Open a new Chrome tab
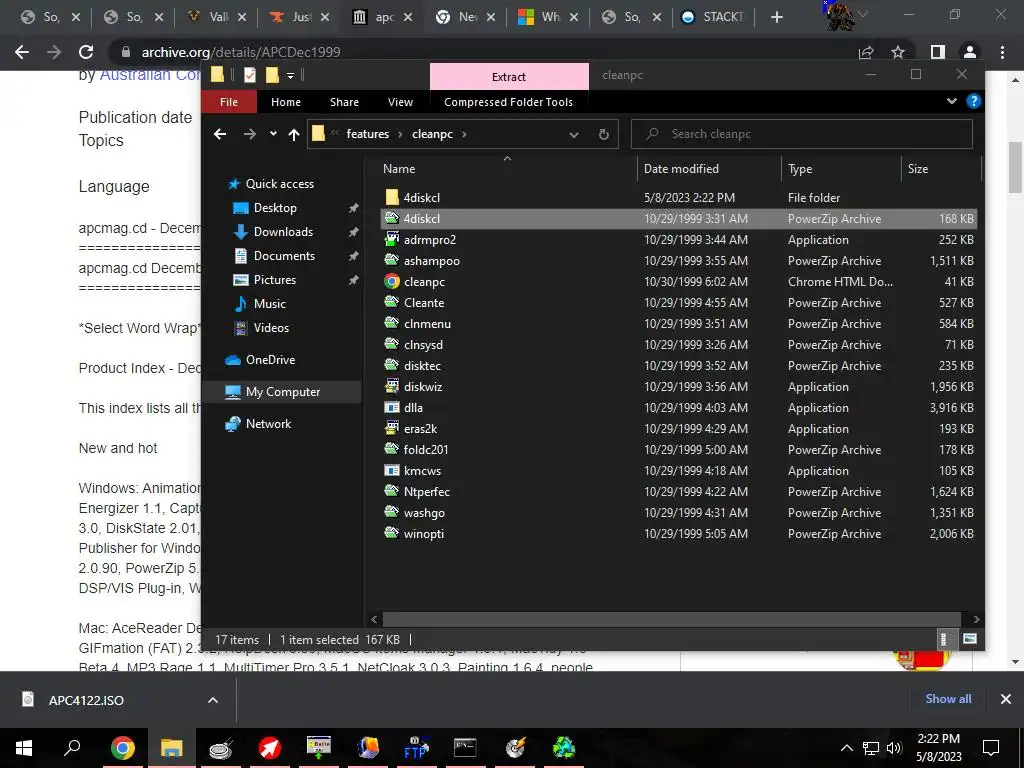Image resolution: width=1024 pixels, height=768 pixels. click(x=776, y=17)
